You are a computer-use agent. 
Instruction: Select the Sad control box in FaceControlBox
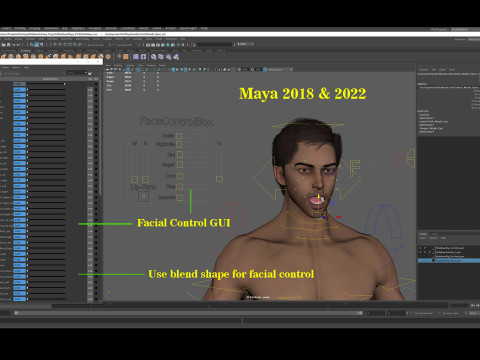[x=180, y=154]
